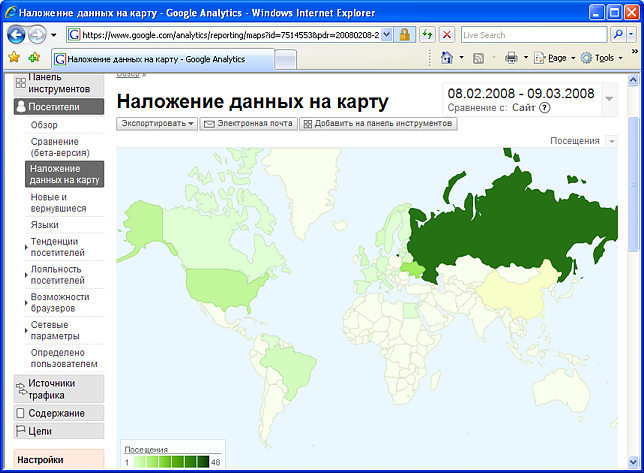Click the Add to Favorites icon
The width and height of the screenshot is (644, 473).
[34, 57]
